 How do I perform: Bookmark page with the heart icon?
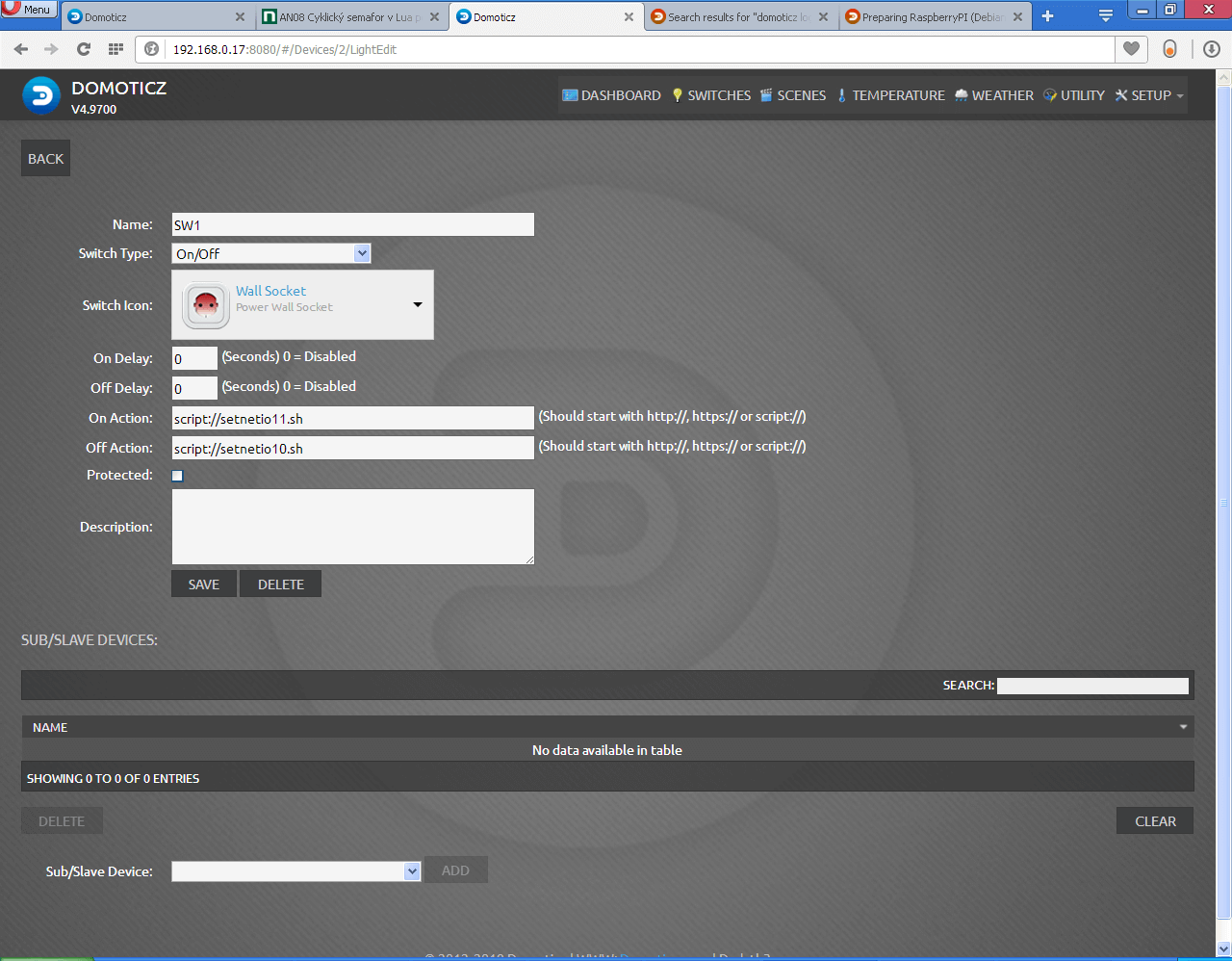(x=1131, y=49)
